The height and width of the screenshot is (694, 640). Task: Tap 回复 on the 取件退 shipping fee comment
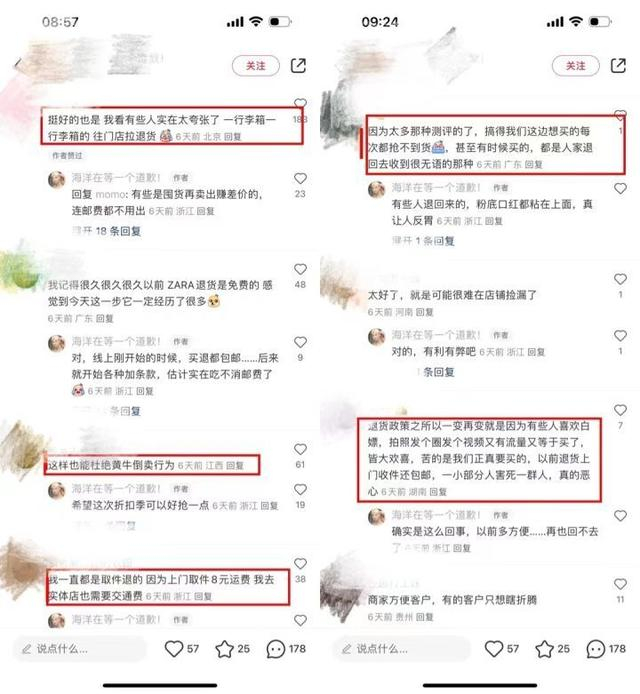[x=203, y=597]
